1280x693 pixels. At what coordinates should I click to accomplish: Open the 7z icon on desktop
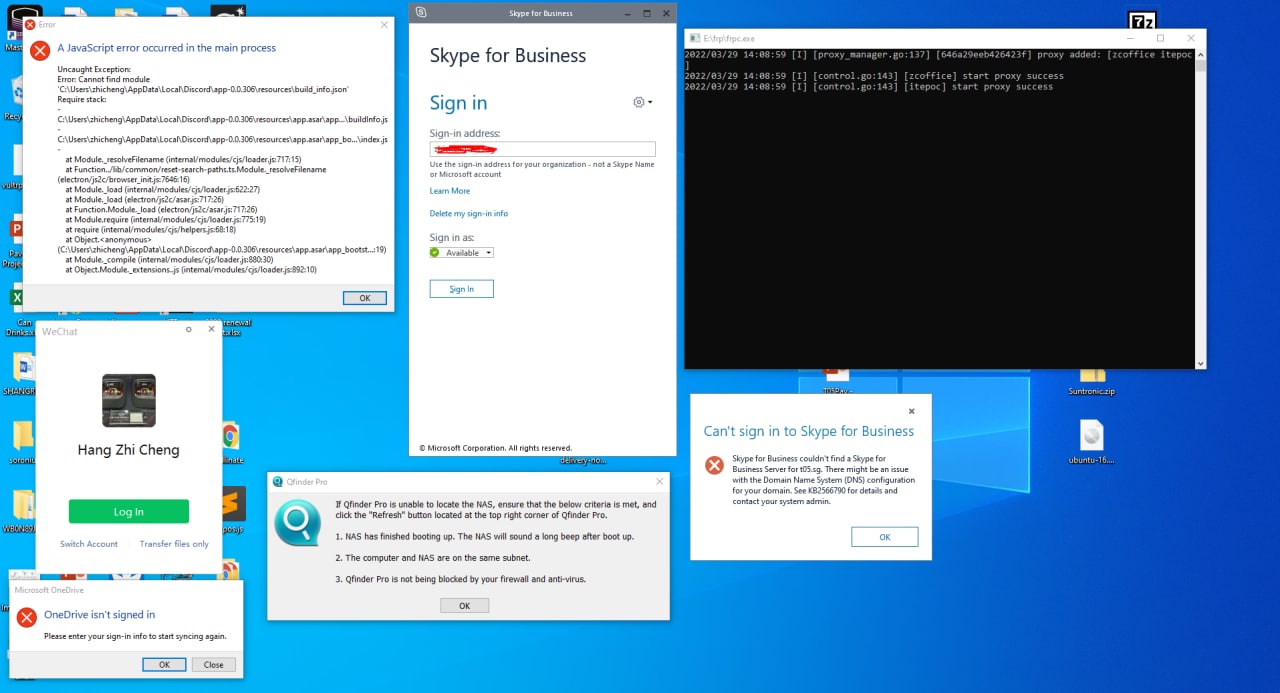click(1142, 22)
